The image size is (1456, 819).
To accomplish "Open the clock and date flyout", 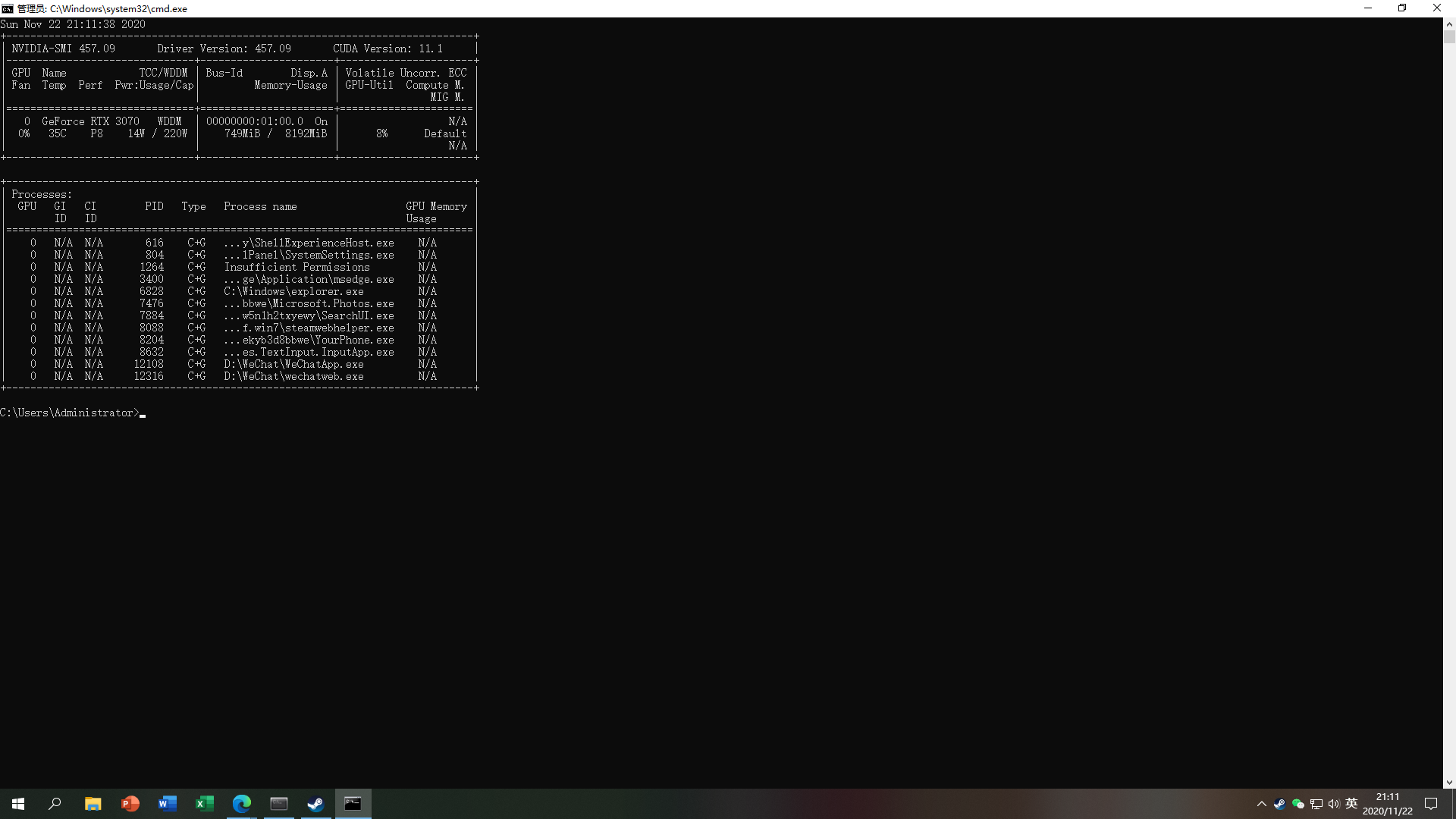I will coord(1387,804).
